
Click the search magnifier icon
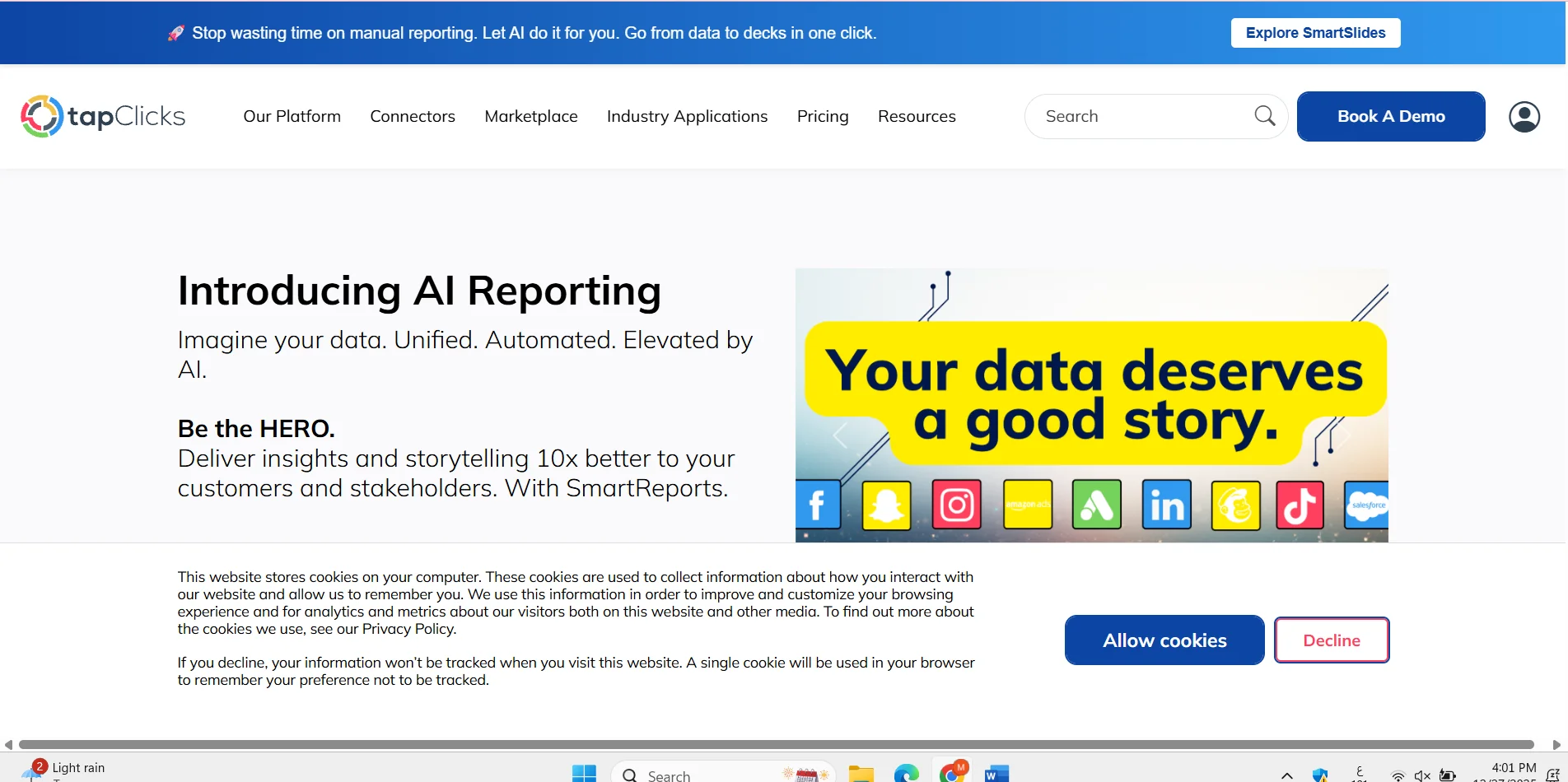tap(1264, 116)
